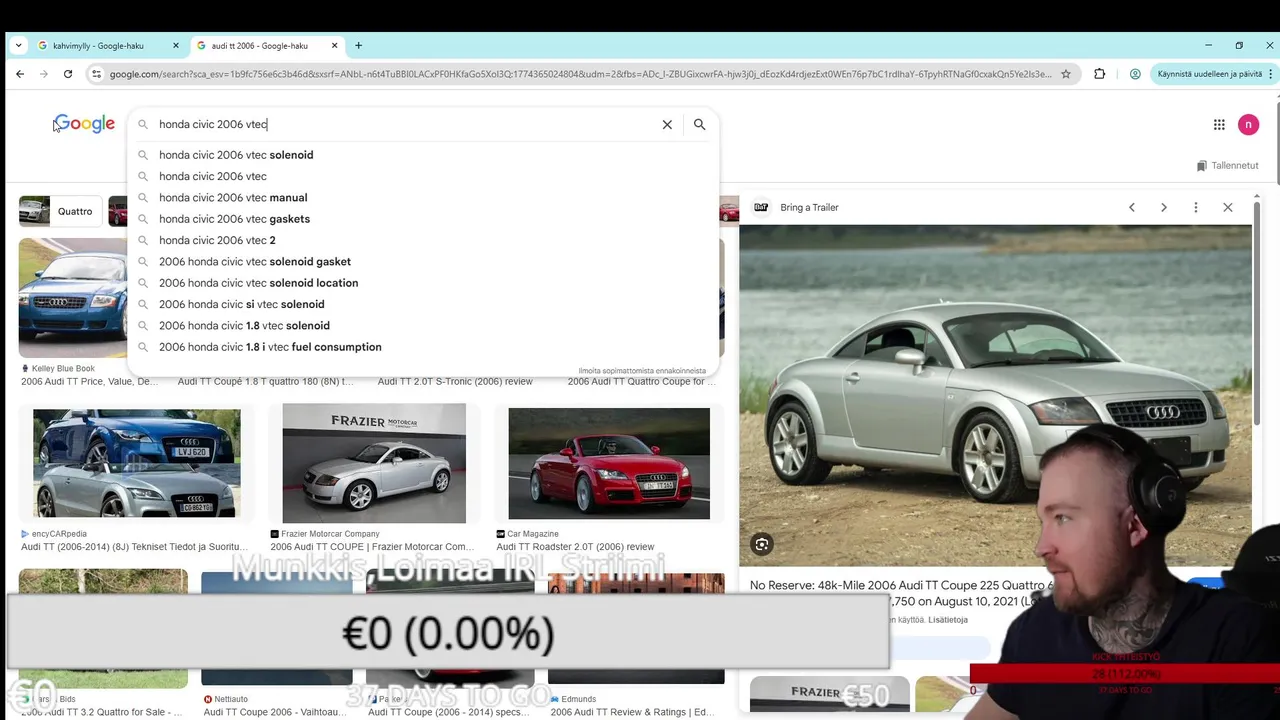This screenshot has width=1280, height=720.
Task: Open the Chrome extensions menu
Action: coord(1100,74)
